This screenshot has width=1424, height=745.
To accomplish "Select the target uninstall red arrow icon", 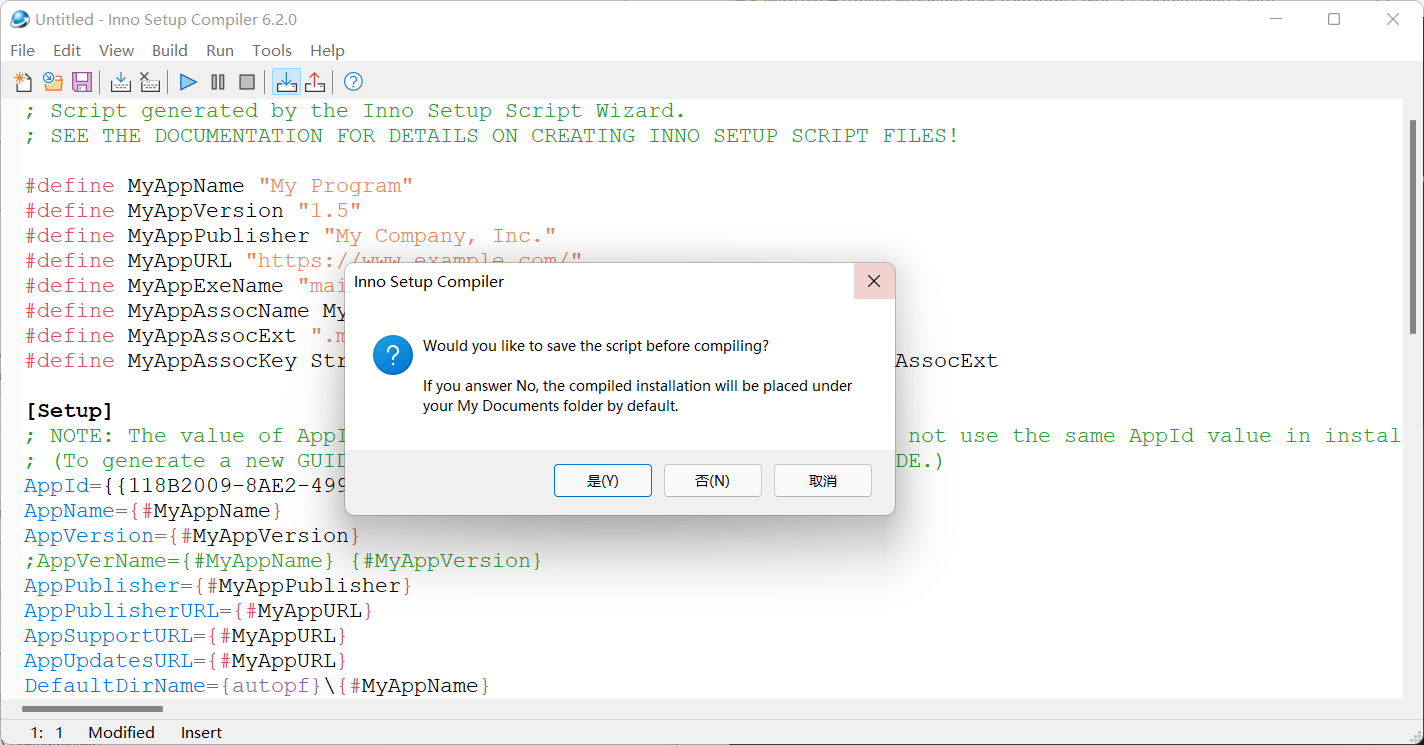I will point(315,82).
